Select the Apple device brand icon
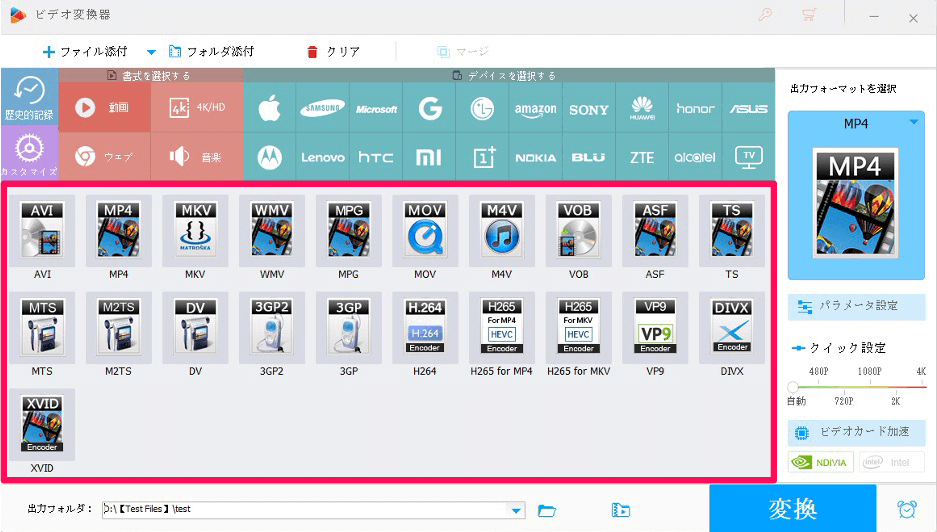The height and width of the screenshot is (532, 937). click(x=269, y=109)
